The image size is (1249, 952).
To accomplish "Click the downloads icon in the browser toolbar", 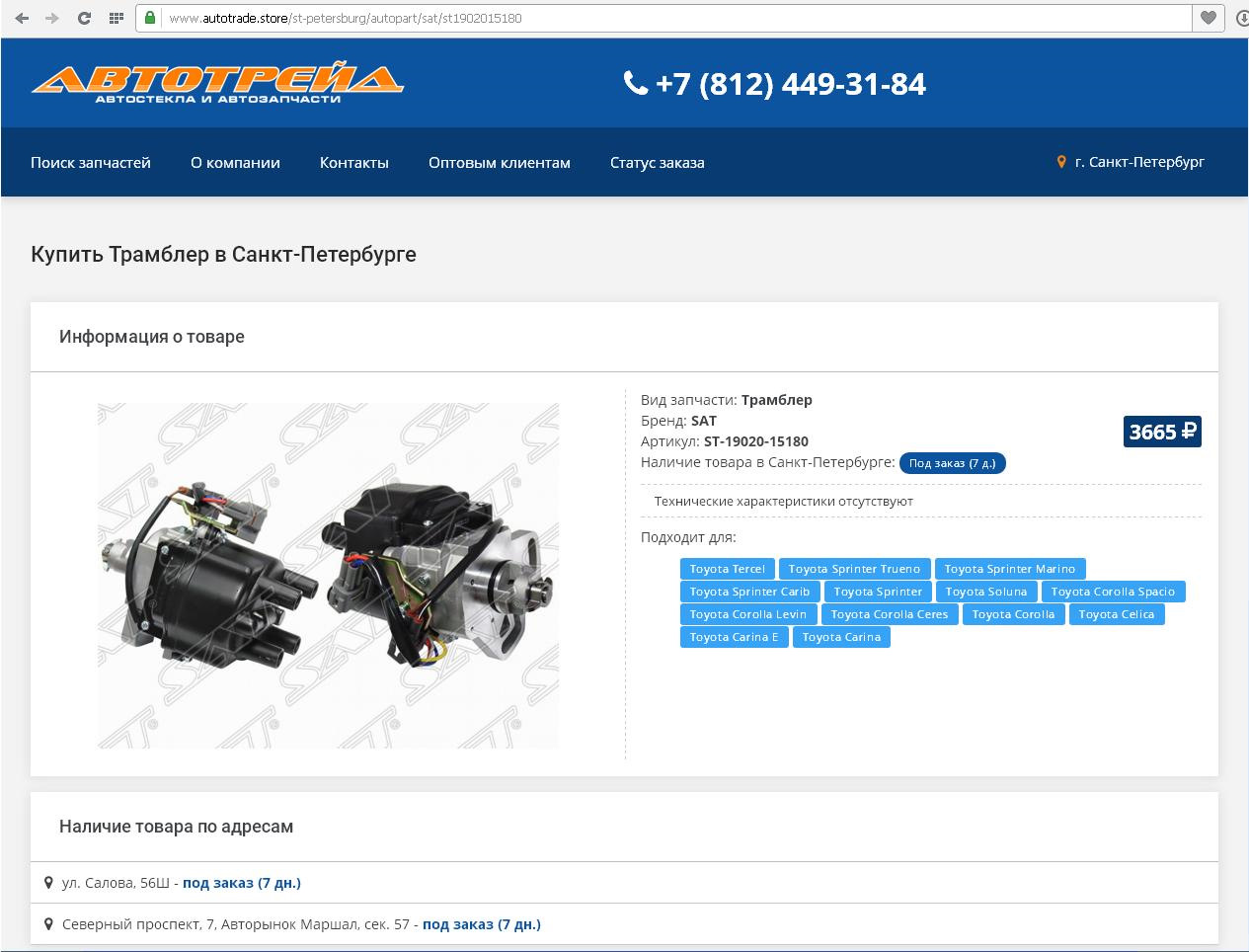I will click(x=1242, y=18).
